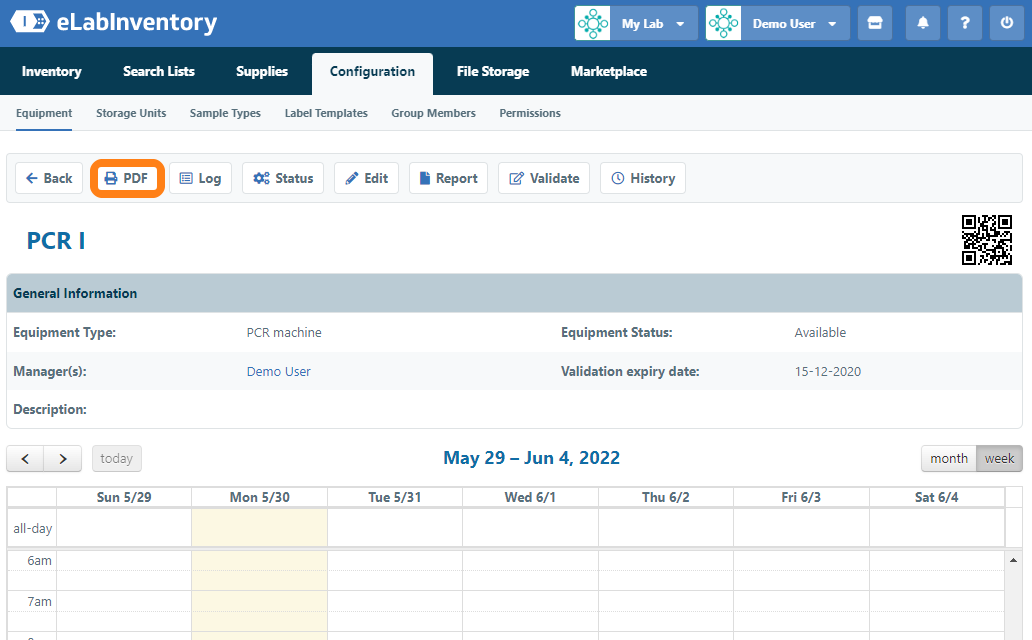Open notifications bell icon
The width and height of the screenshot is (1032, 640).
coord(923,23)
